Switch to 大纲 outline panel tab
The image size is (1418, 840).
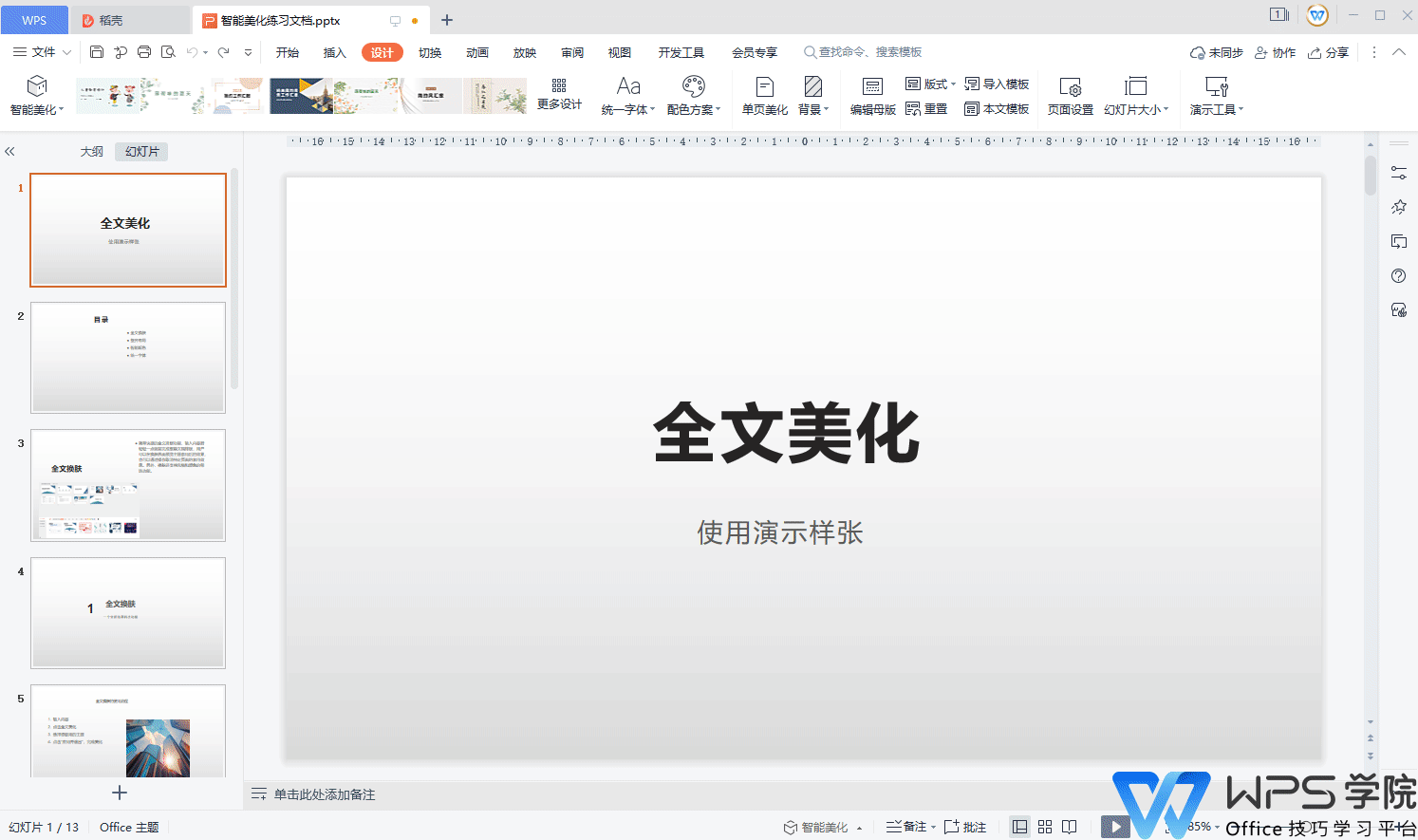tap(92, 152)
